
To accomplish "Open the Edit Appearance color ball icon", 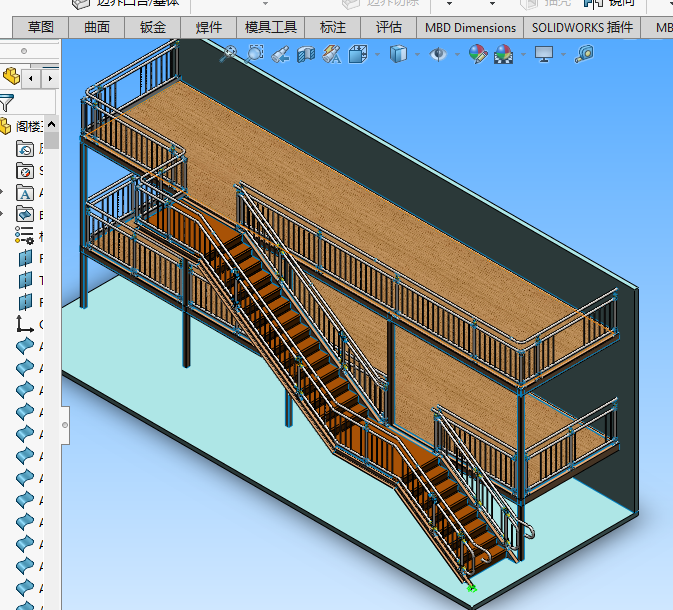I will pos(478,54).
